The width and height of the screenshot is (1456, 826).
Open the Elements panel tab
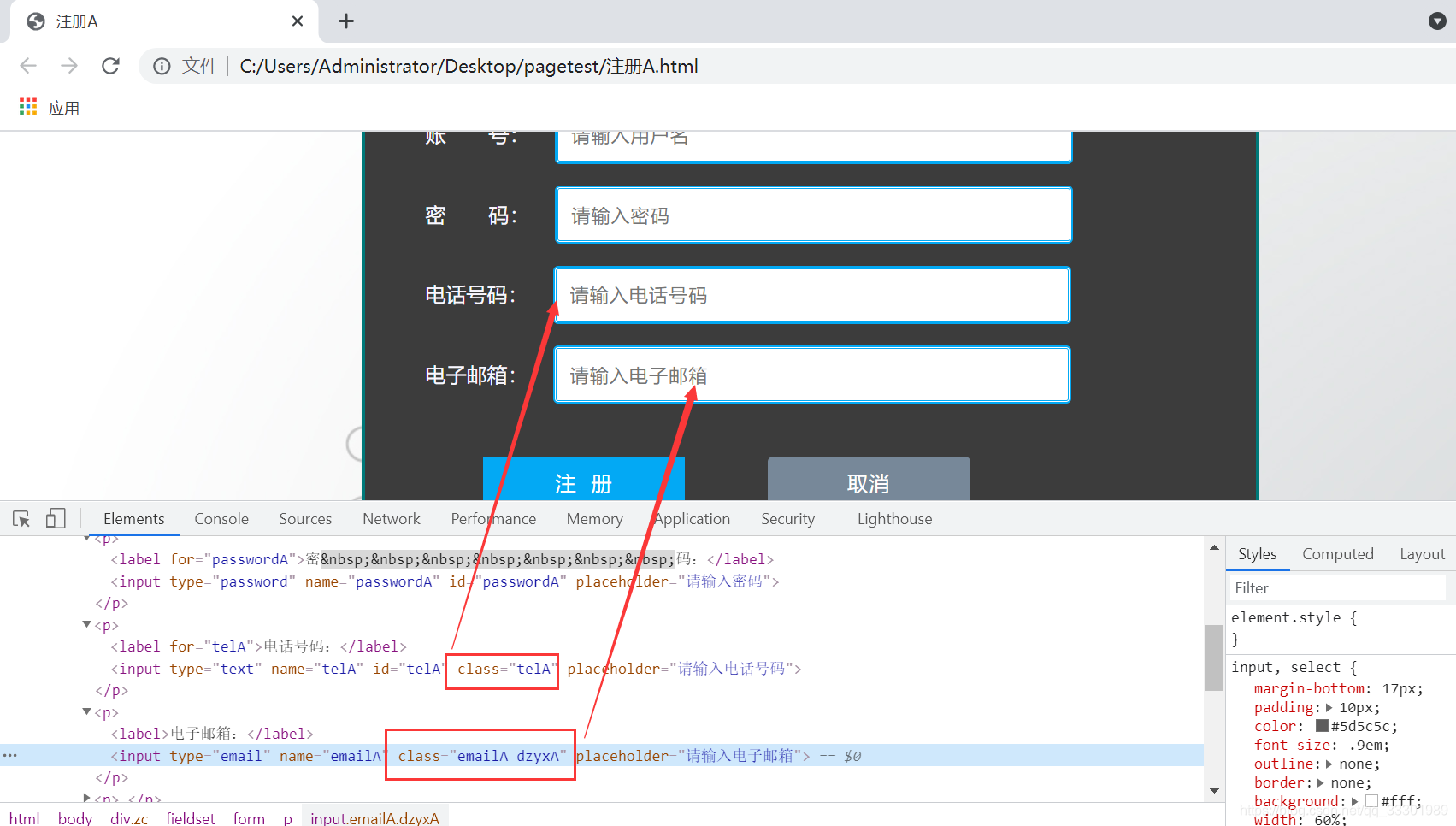(x=133, y=519)
